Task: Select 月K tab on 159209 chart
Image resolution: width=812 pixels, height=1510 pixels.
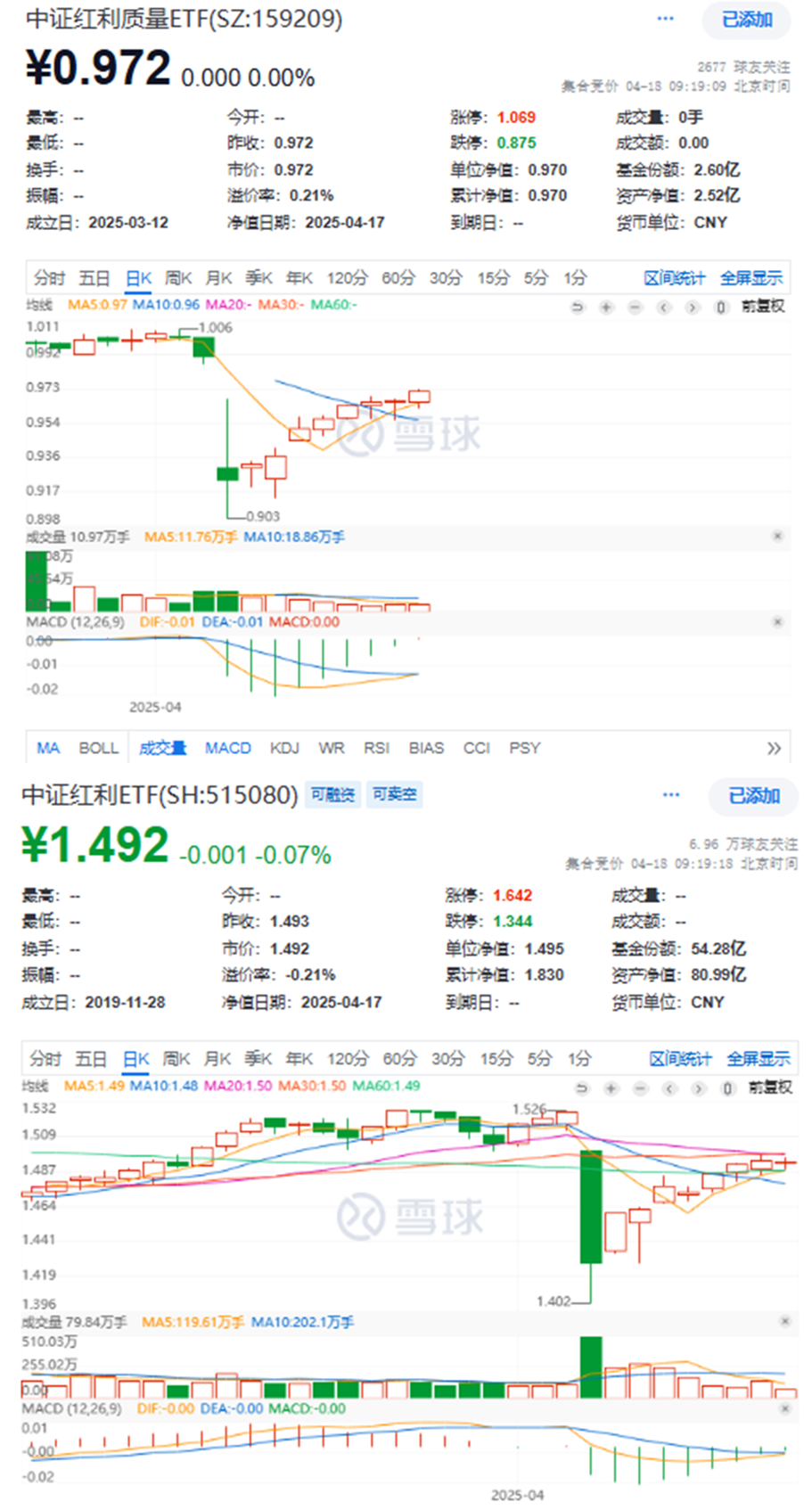Action: (x=218, y=278)
